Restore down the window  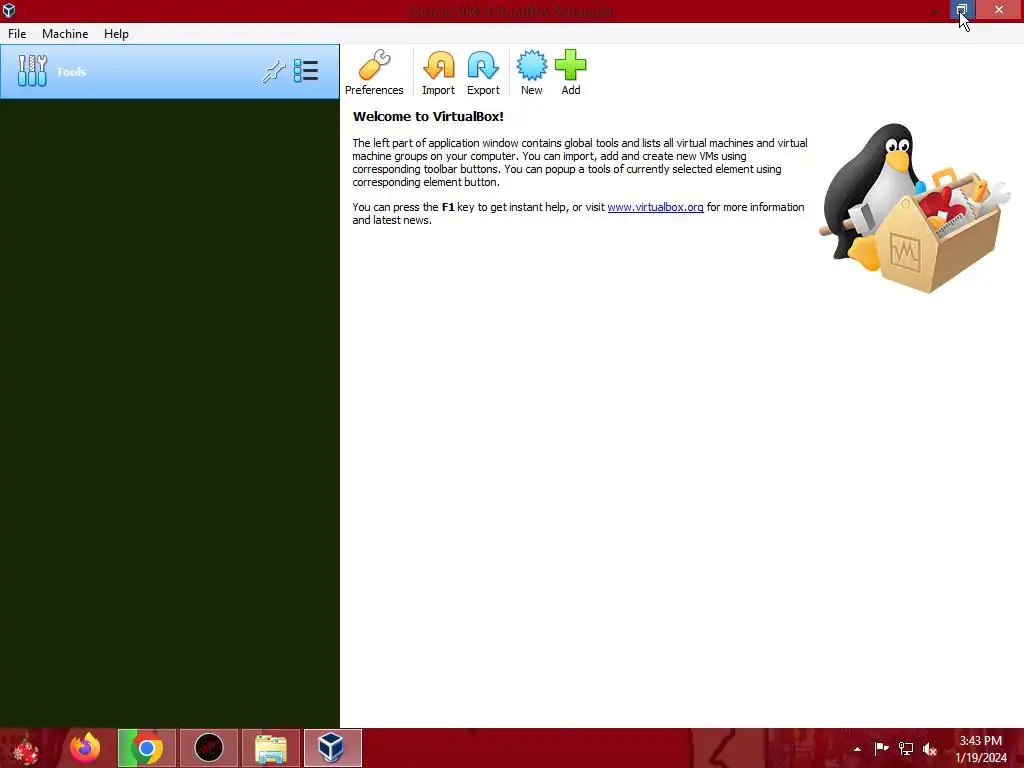pyautogui.click(x=962, y=10)
